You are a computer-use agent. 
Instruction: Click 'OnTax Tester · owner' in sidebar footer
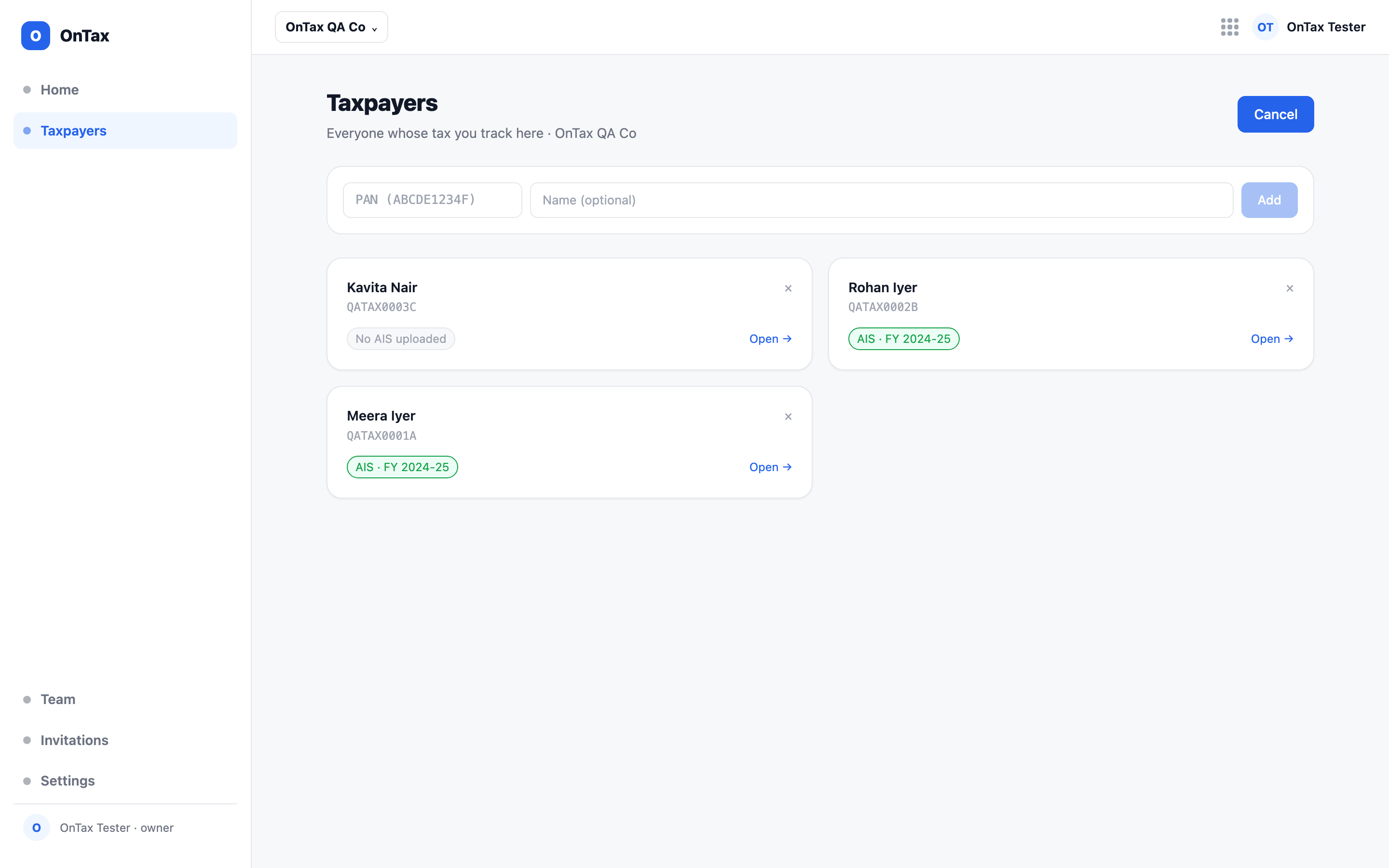(x=117, y=828)
